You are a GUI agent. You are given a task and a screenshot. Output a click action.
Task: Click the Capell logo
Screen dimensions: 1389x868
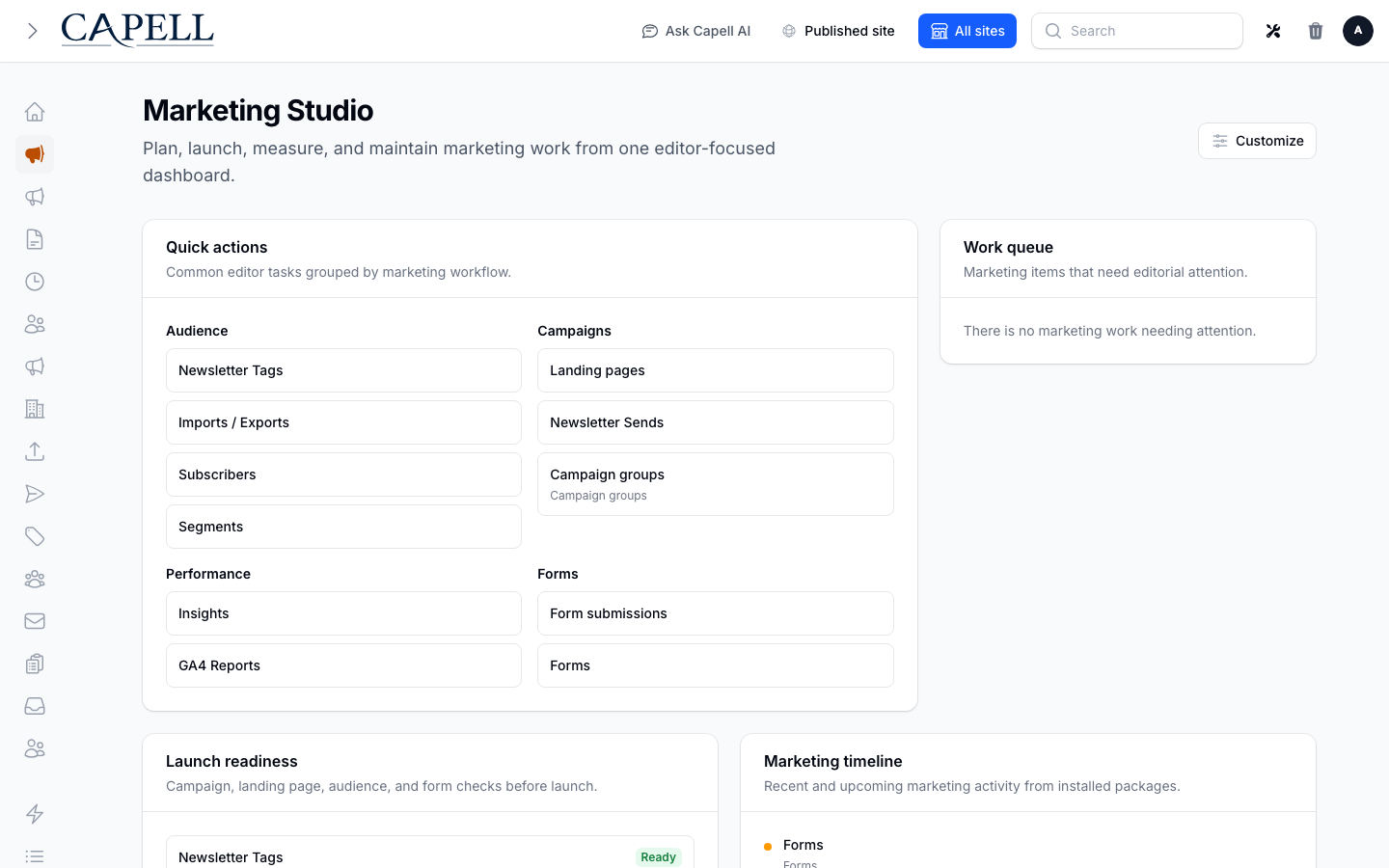(137, 30)
